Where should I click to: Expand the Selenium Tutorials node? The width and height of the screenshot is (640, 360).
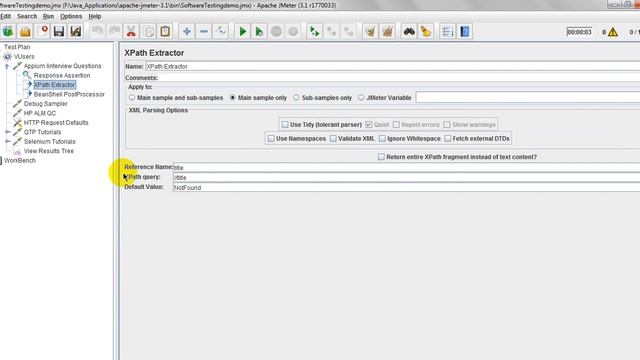pos(7,141)
